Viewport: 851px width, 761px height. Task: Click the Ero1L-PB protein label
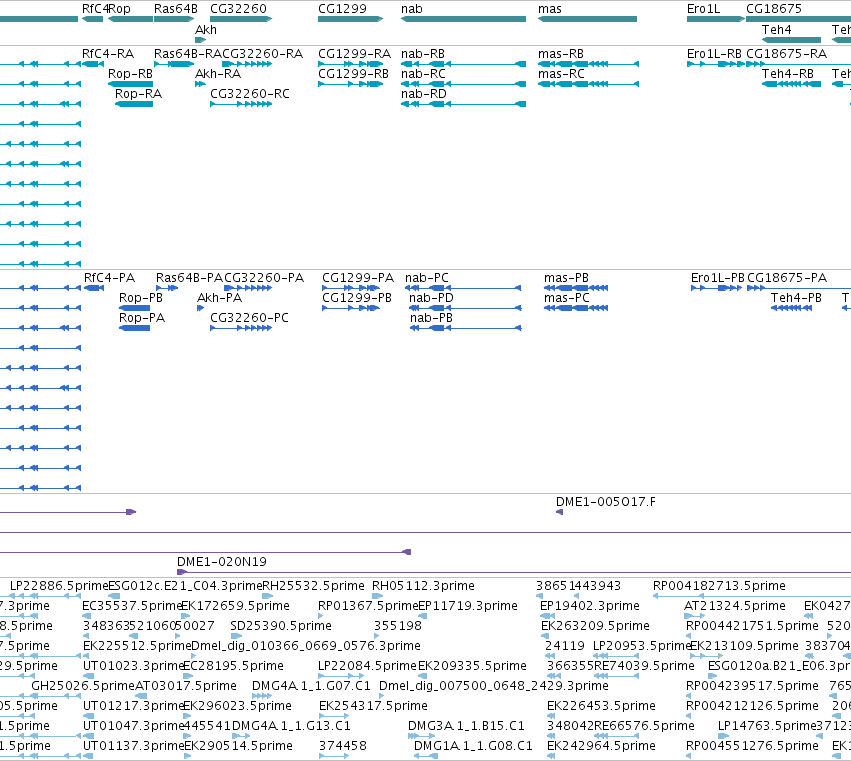coord(717,278)
